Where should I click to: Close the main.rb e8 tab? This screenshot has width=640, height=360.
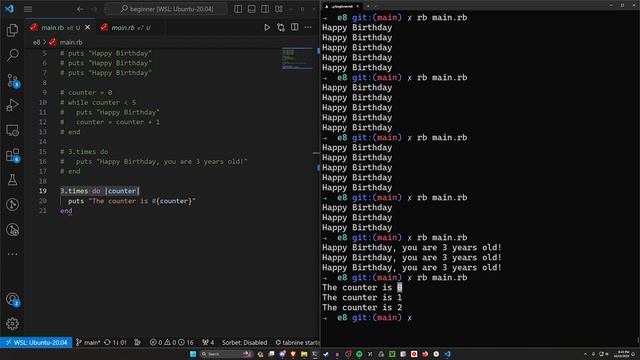tap(87, 27)
